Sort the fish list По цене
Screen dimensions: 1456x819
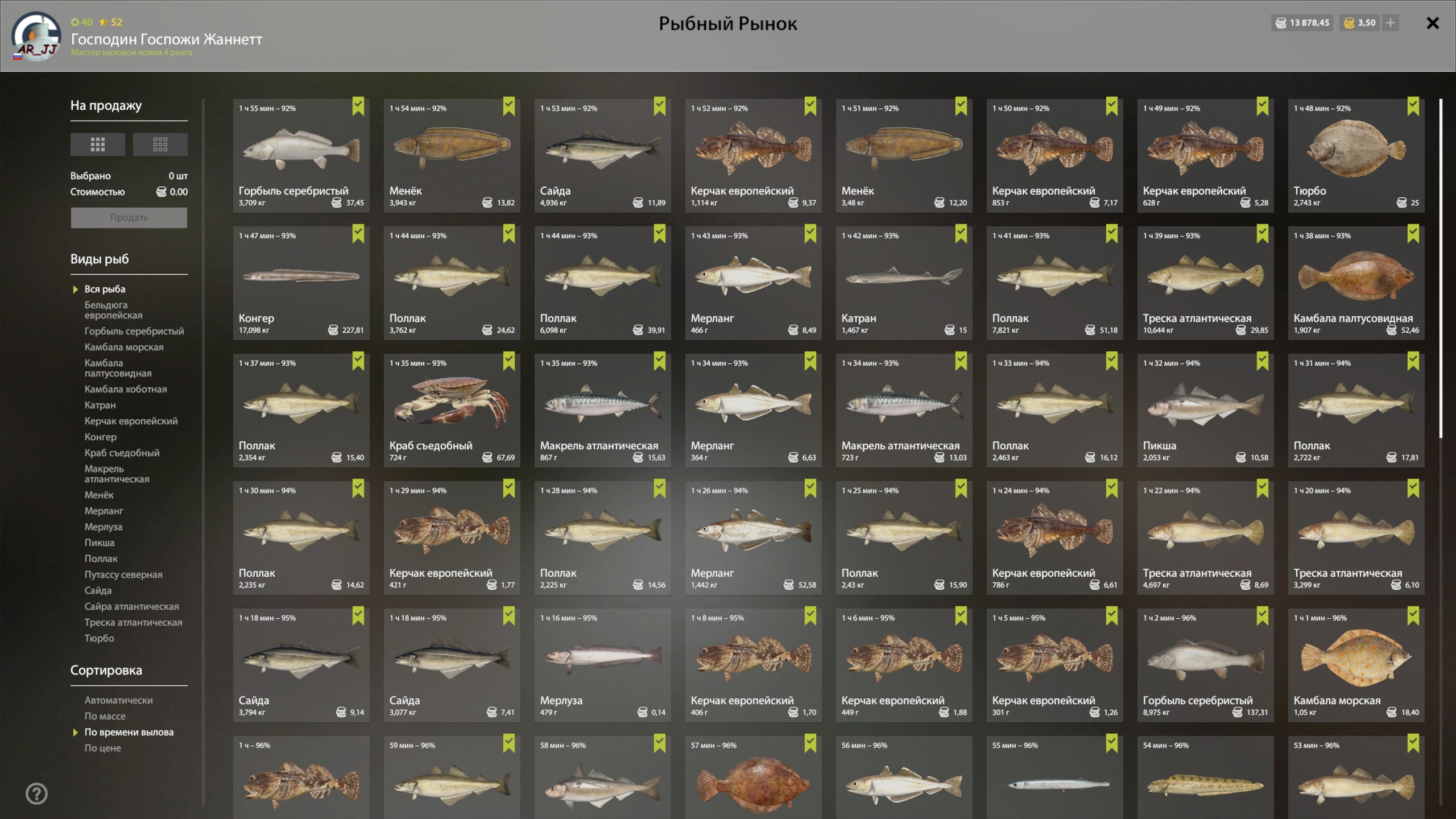point(103,748)
